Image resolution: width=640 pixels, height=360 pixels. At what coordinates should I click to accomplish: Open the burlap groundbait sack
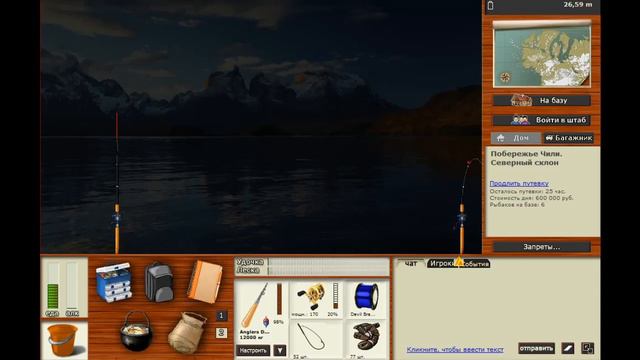187,333
